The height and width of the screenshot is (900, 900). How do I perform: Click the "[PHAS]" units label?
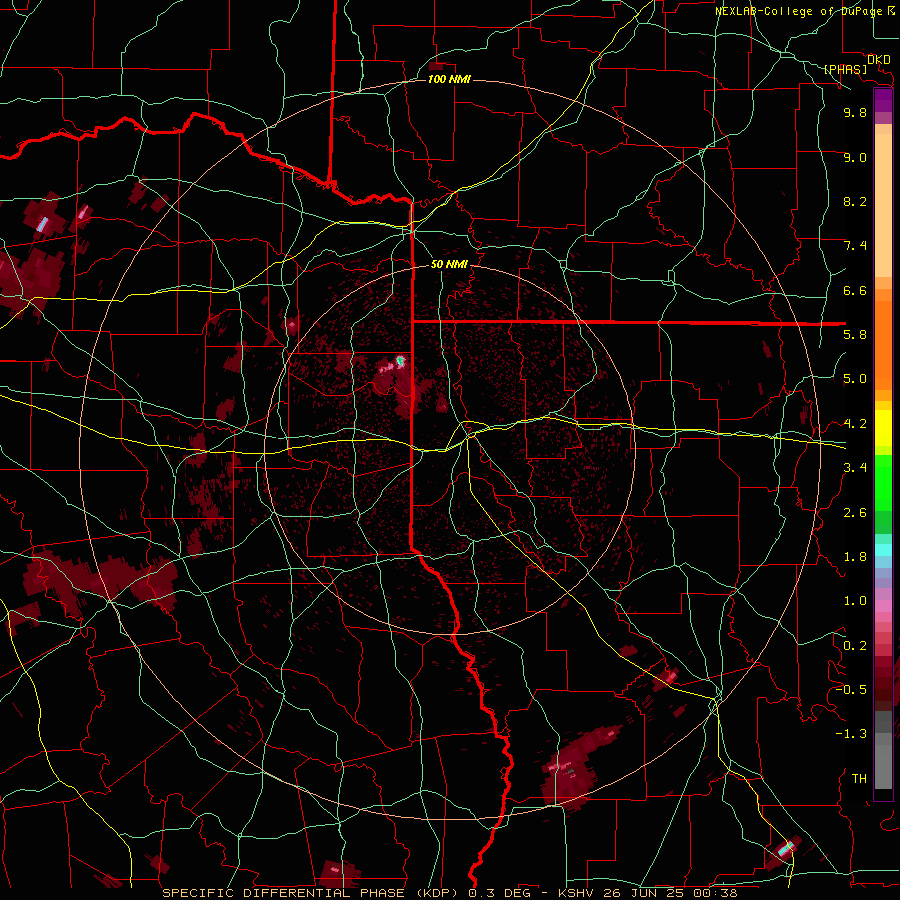[x=845, y=70]
